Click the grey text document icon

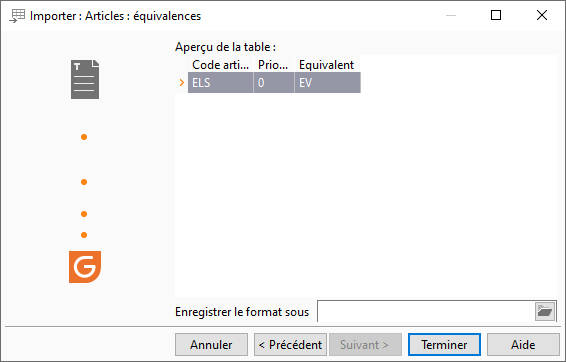[x=85, y=79]
